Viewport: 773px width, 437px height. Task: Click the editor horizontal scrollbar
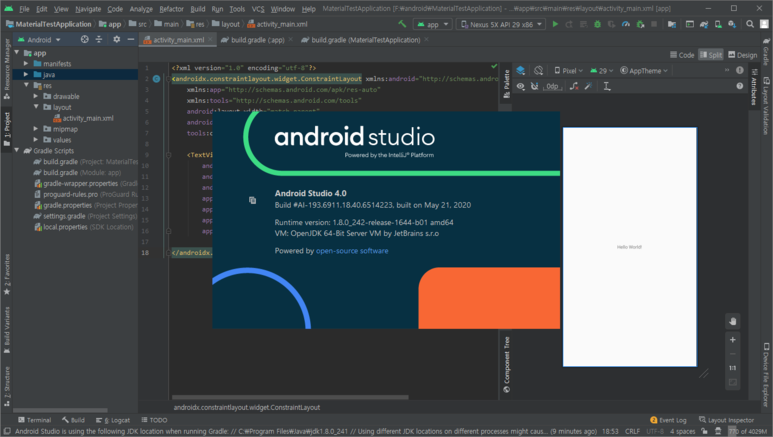pyautogui.click(x=290, y=397)
